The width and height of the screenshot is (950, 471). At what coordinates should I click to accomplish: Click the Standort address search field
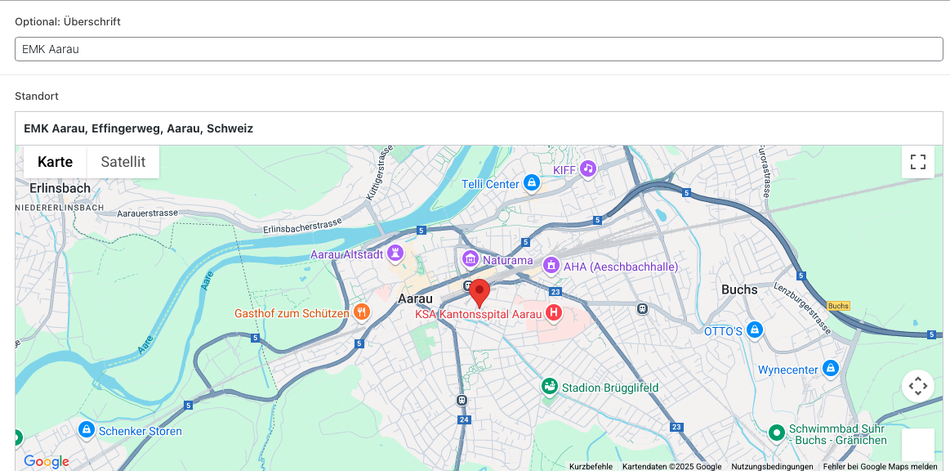(x=479, y=129)
